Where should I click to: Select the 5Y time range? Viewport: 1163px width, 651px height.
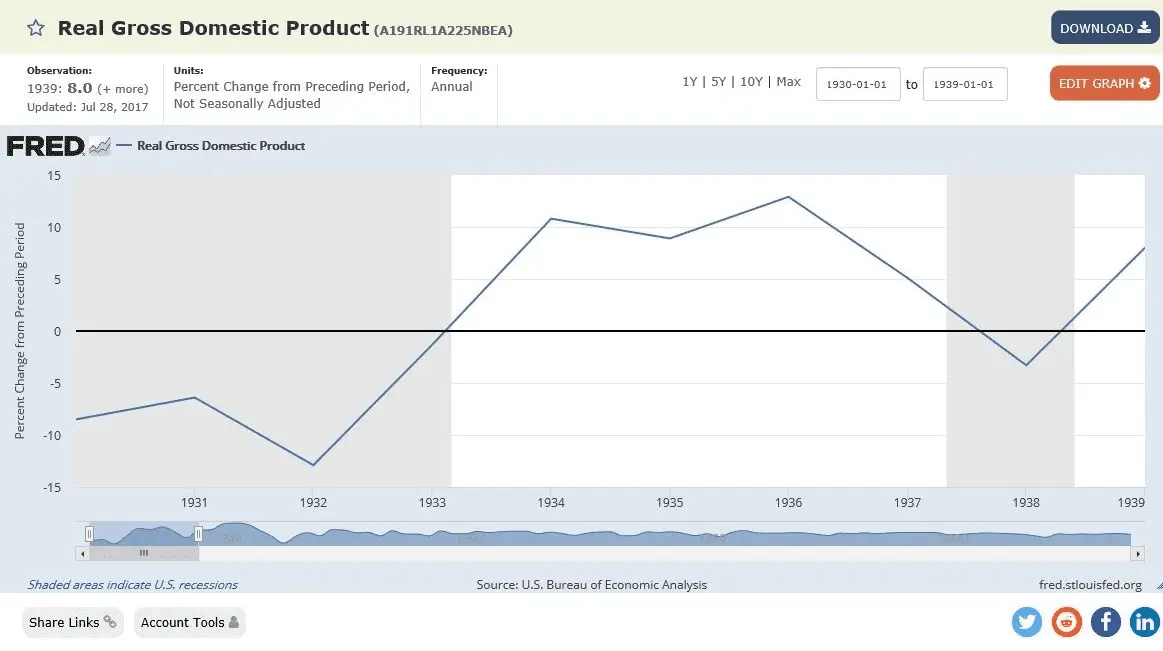point(718,82)
